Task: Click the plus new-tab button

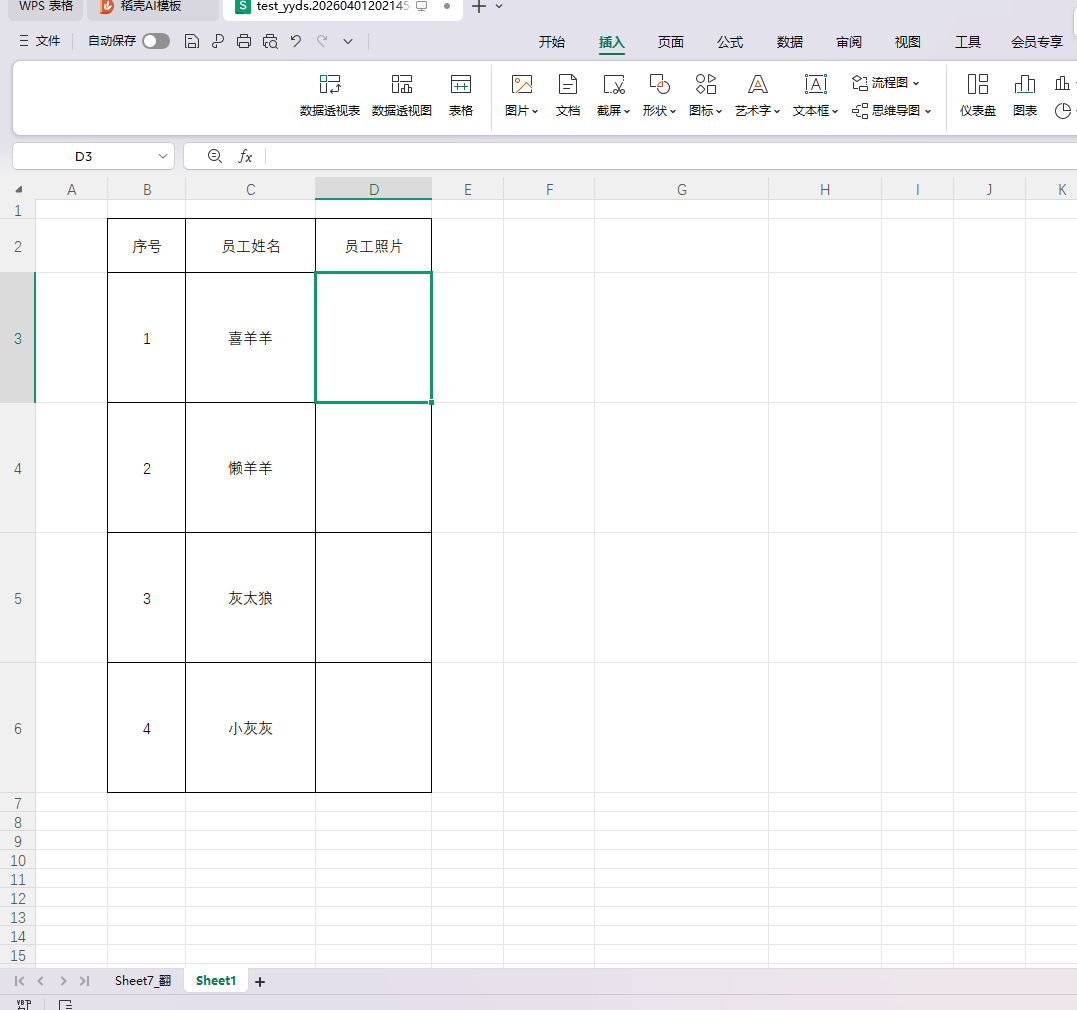Action: (479, 7)
